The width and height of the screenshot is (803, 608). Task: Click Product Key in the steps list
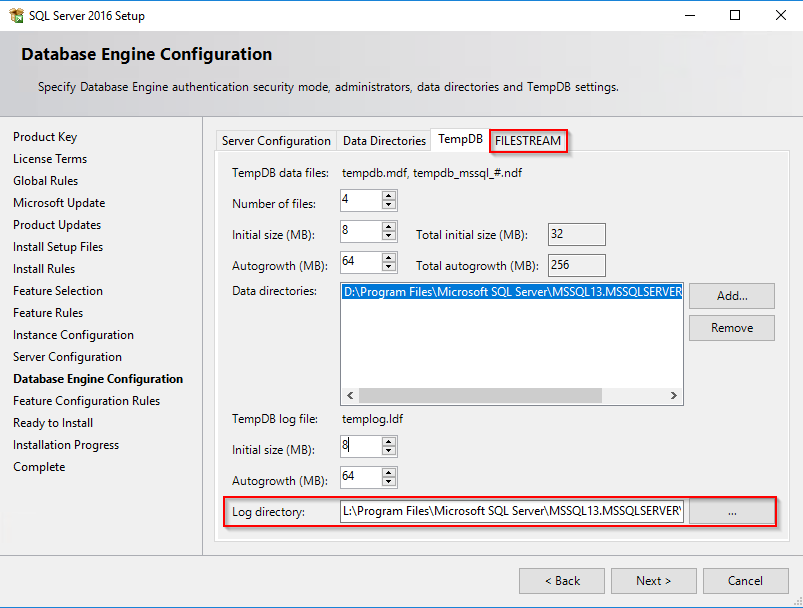click(45, 137)
